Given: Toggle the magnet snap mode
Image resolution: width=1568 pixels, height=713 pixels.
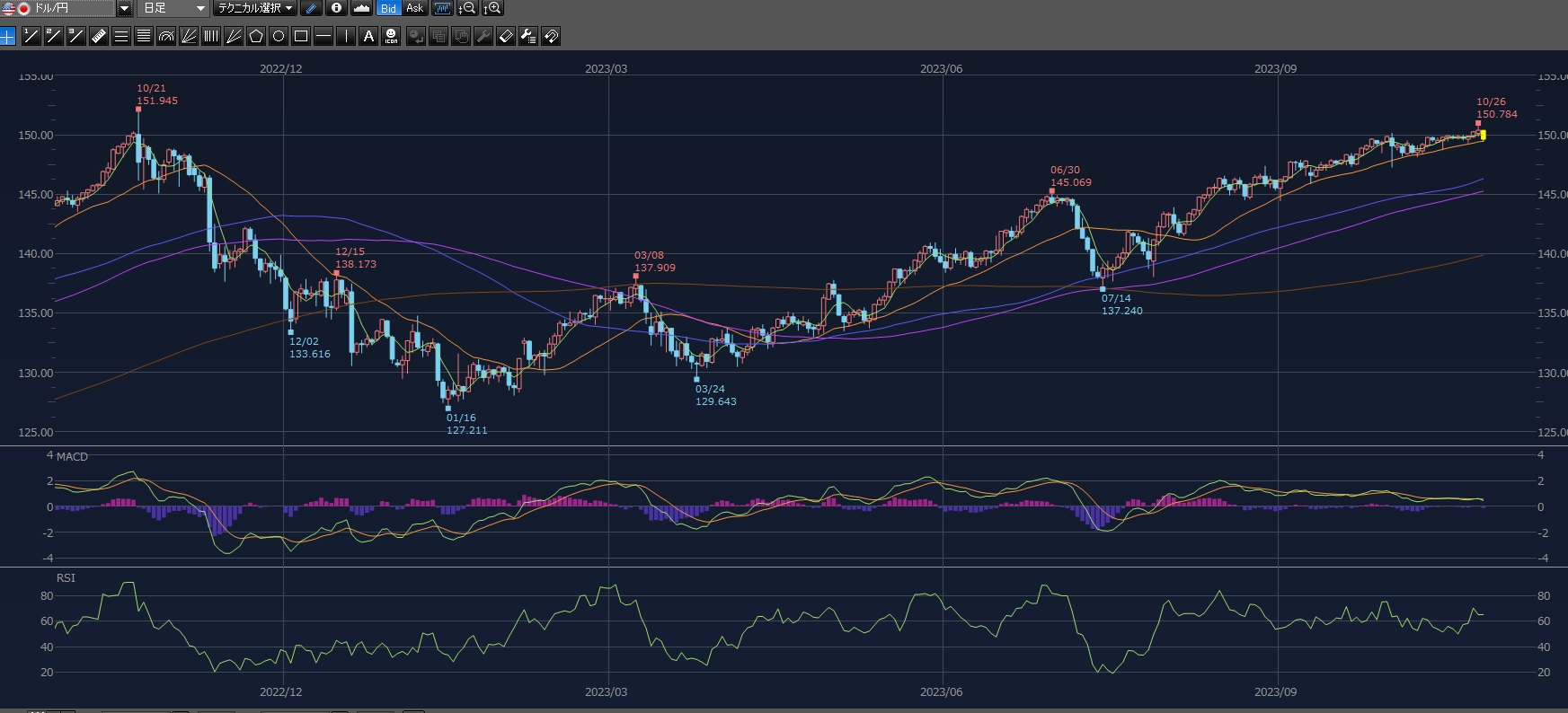Looking at the screenshot, I should (551, 36).
